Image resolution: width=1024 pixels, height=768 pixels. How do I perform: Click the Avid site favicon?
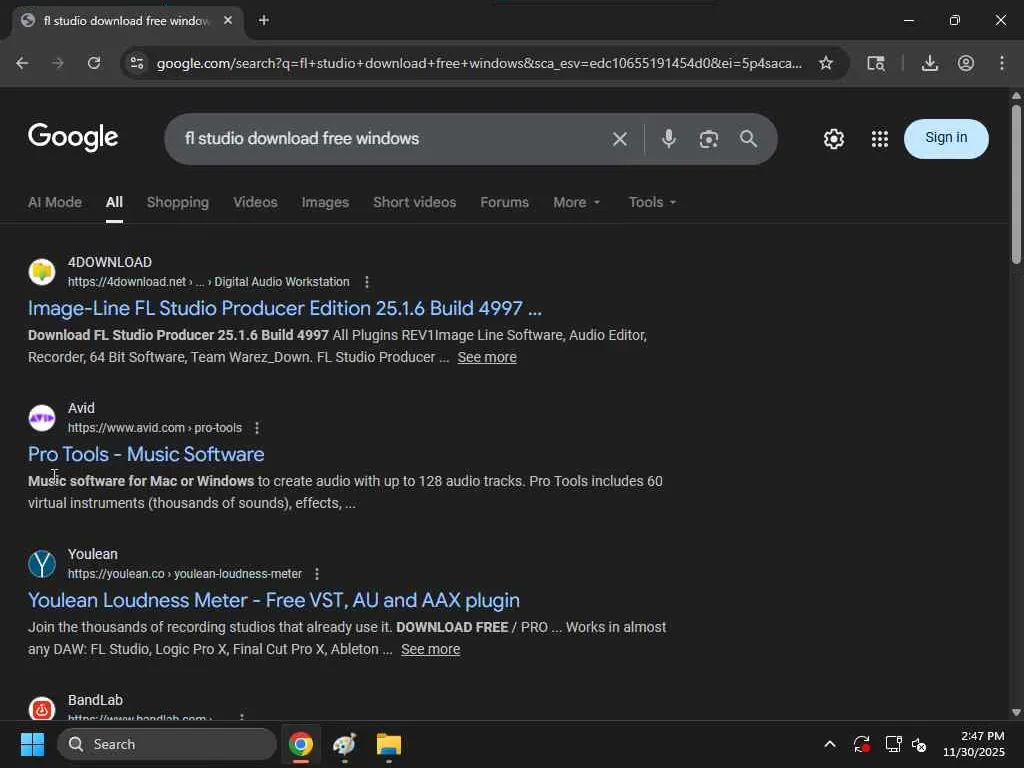(42, 418)
